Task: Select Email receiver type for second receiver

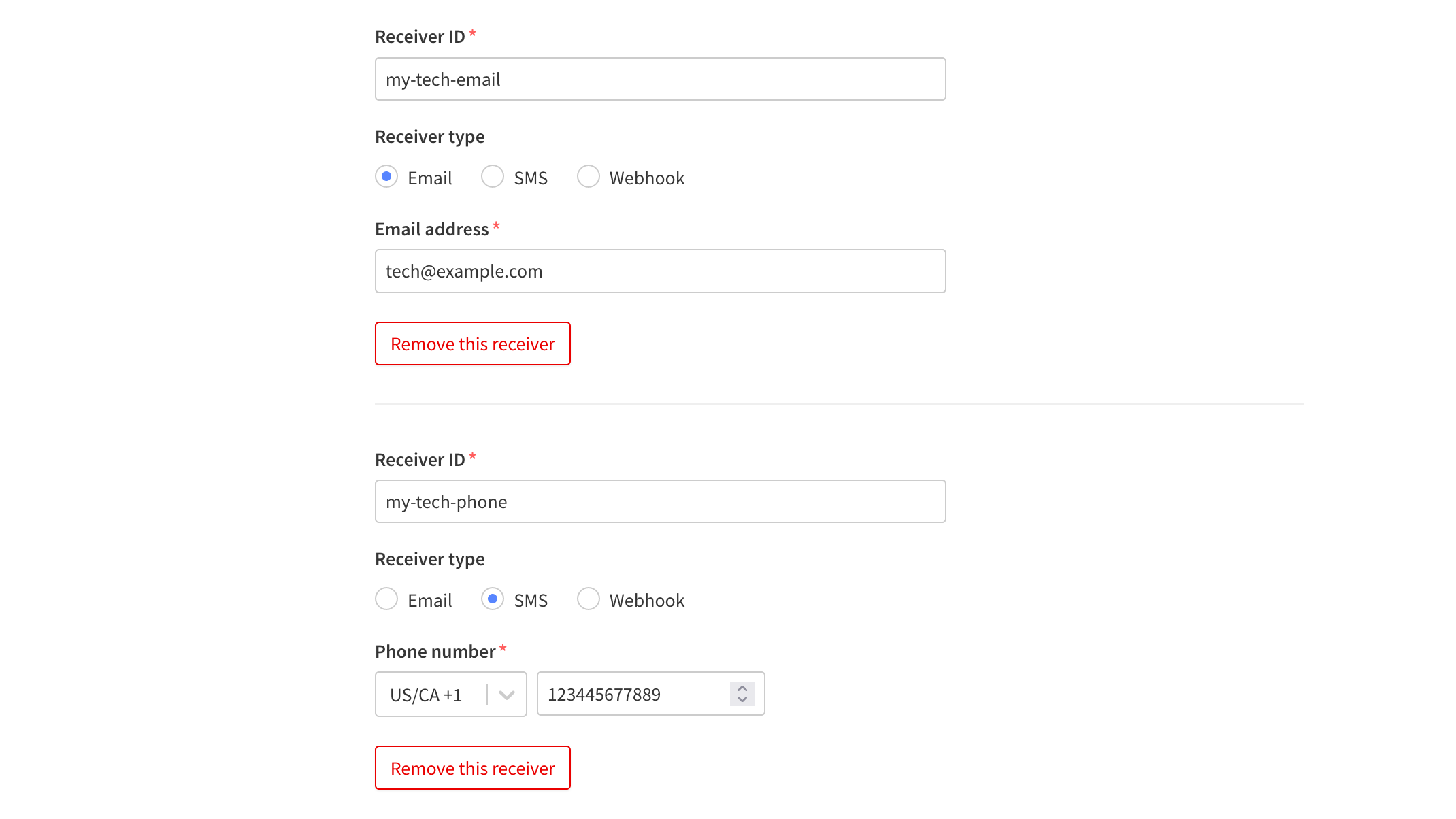Action: point(386,600)
